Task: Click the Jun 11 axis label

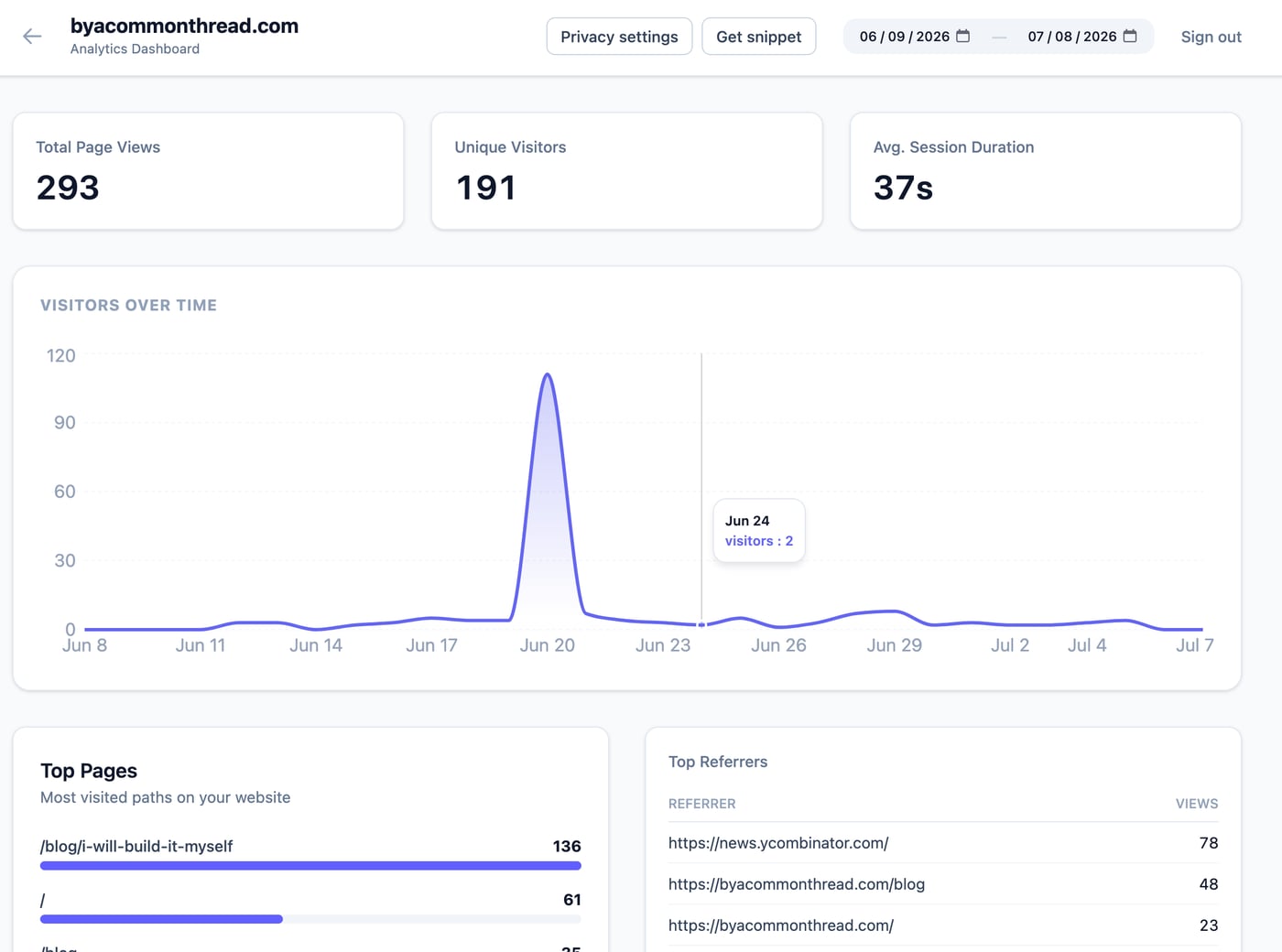Action: tap(201, 645)
